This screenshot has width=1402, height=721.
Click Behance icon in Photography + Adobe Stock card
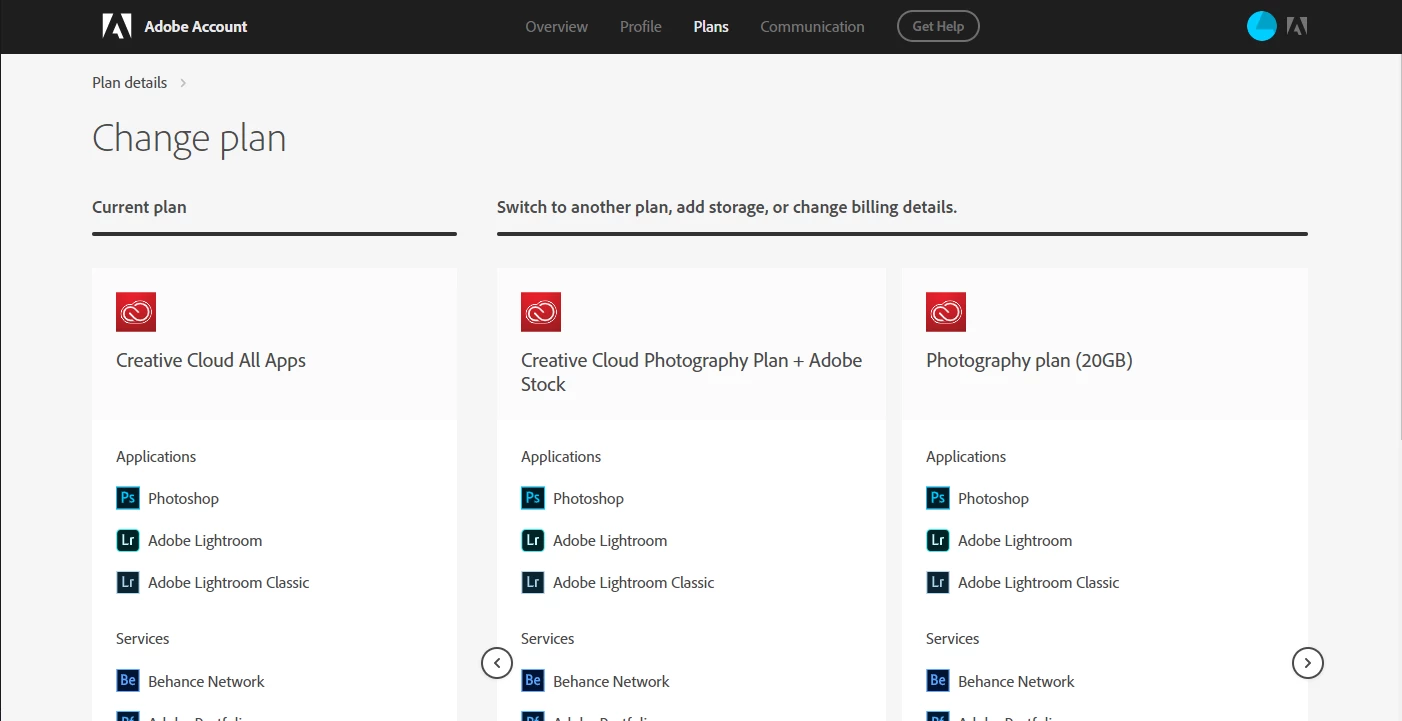[x=533, y=681]
